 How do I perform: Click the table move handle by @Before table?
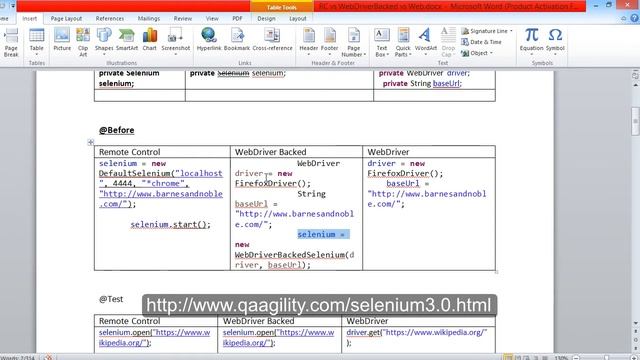(x=91, y=142)
